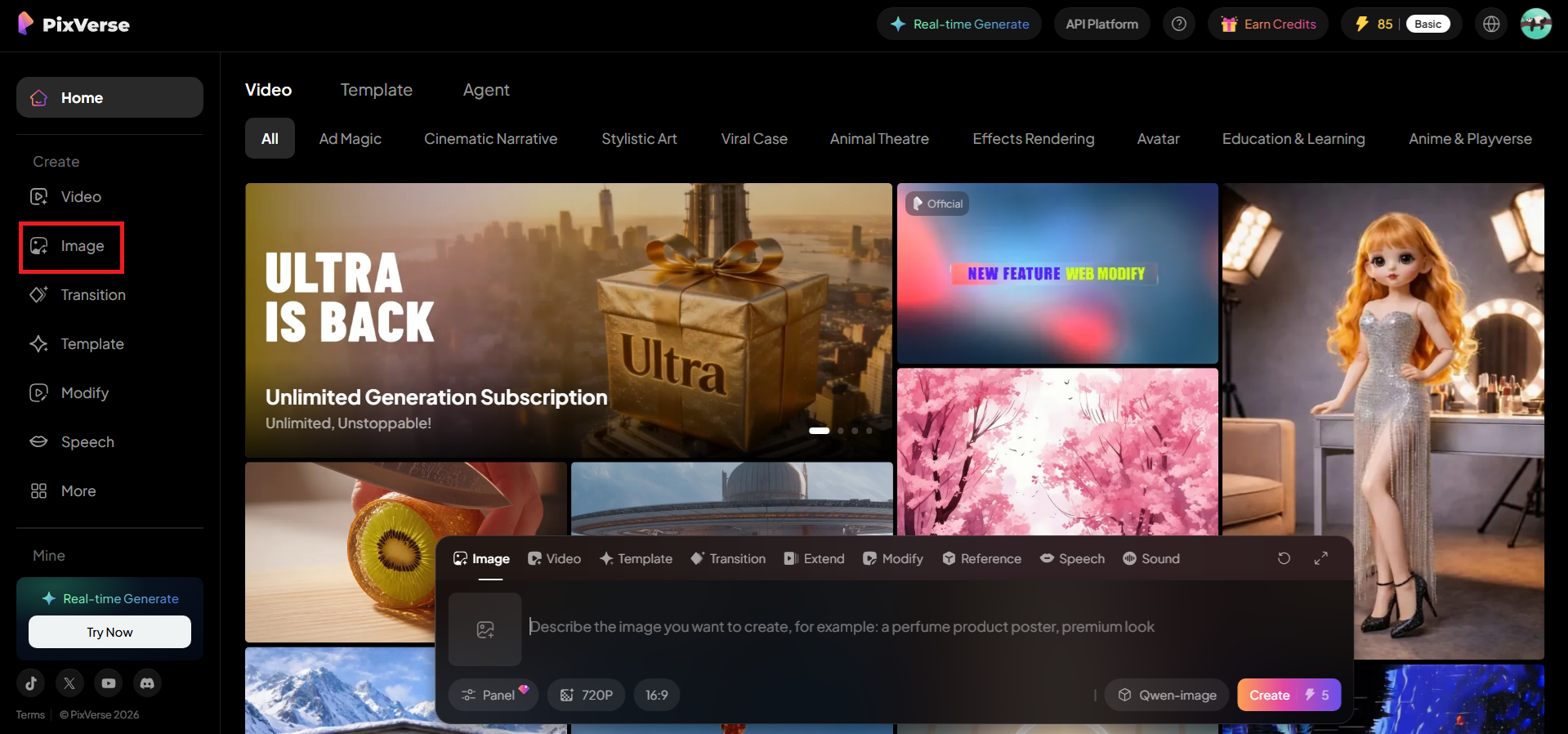Select Modify mode in the creation panel
This screenshot has width=1568, height=734.
click(x=893, y=558)
